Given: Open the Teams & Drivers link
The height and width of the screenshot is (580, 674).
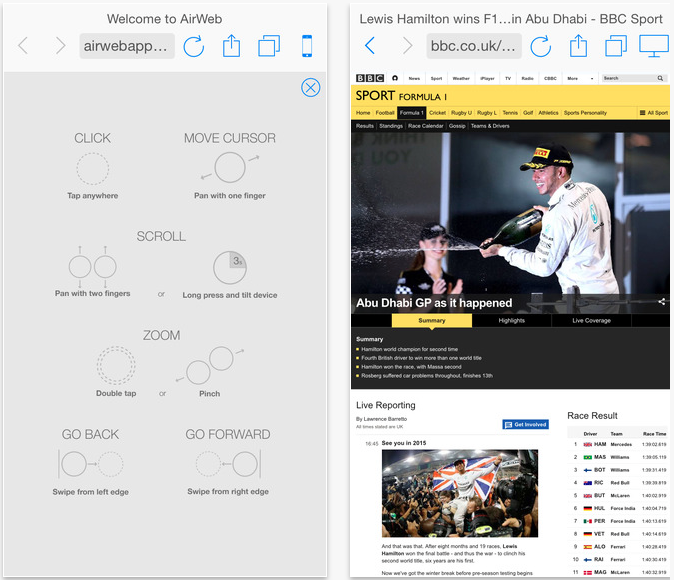Looking at the screenshot, I should click(x=490, y=126).
